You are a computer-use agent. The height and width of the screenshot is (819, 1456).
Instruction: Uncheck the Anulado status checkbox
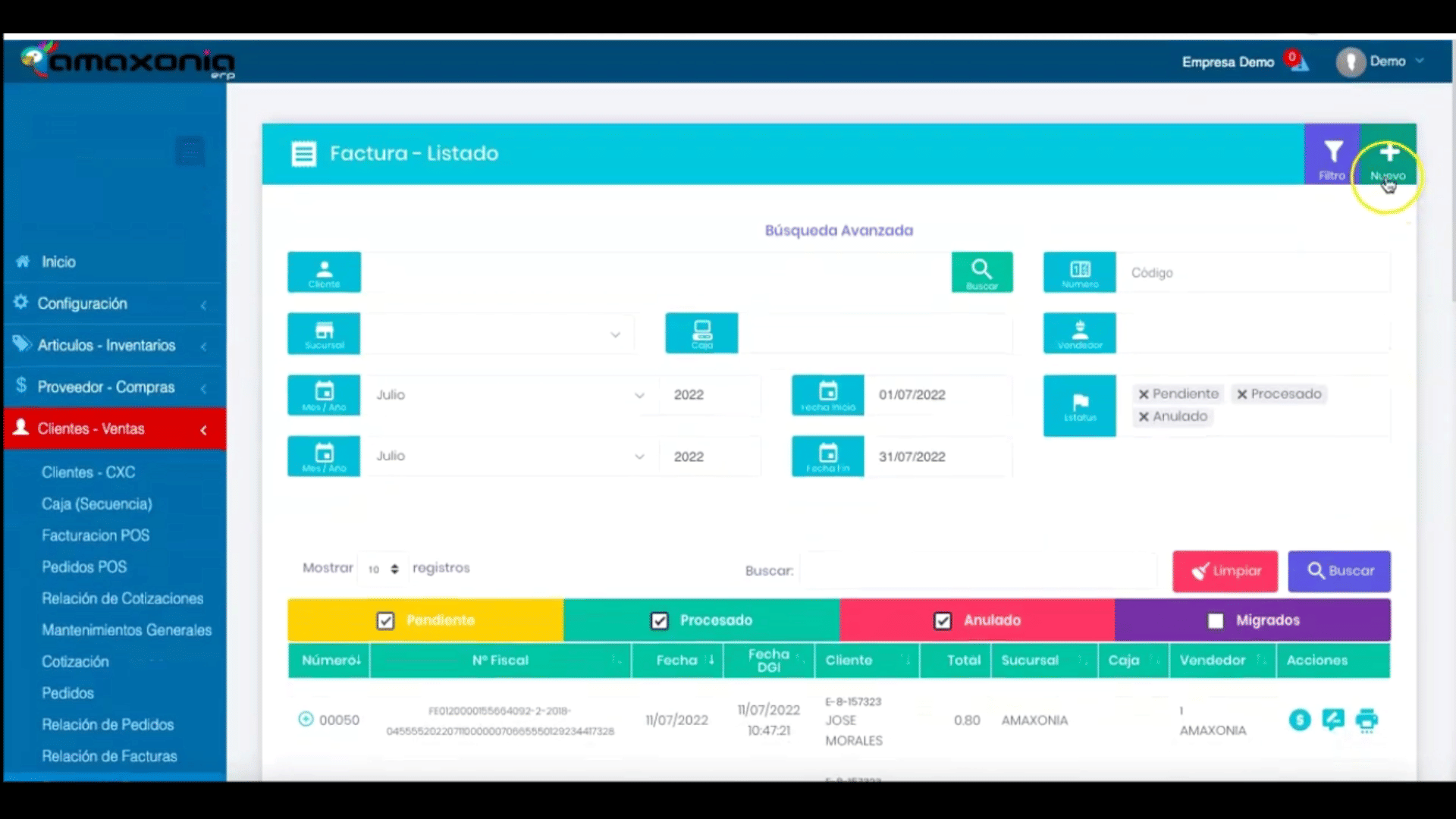click(x=942, y=621)
